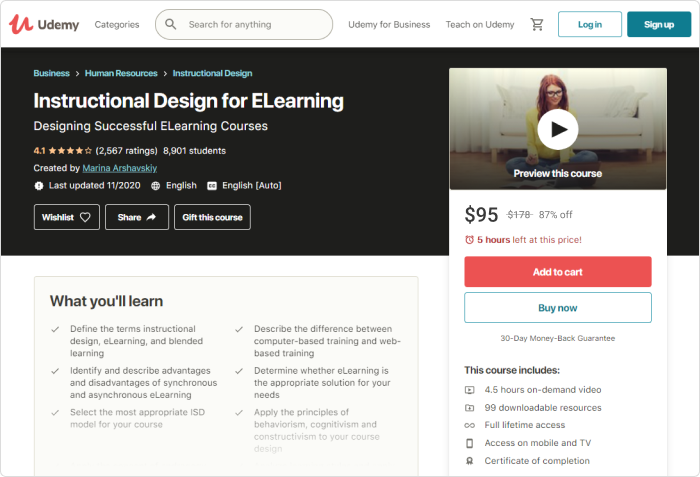Open instructor Marina Arshavskiy's profile
Screen dimensions: 700x477
[120, 168]
